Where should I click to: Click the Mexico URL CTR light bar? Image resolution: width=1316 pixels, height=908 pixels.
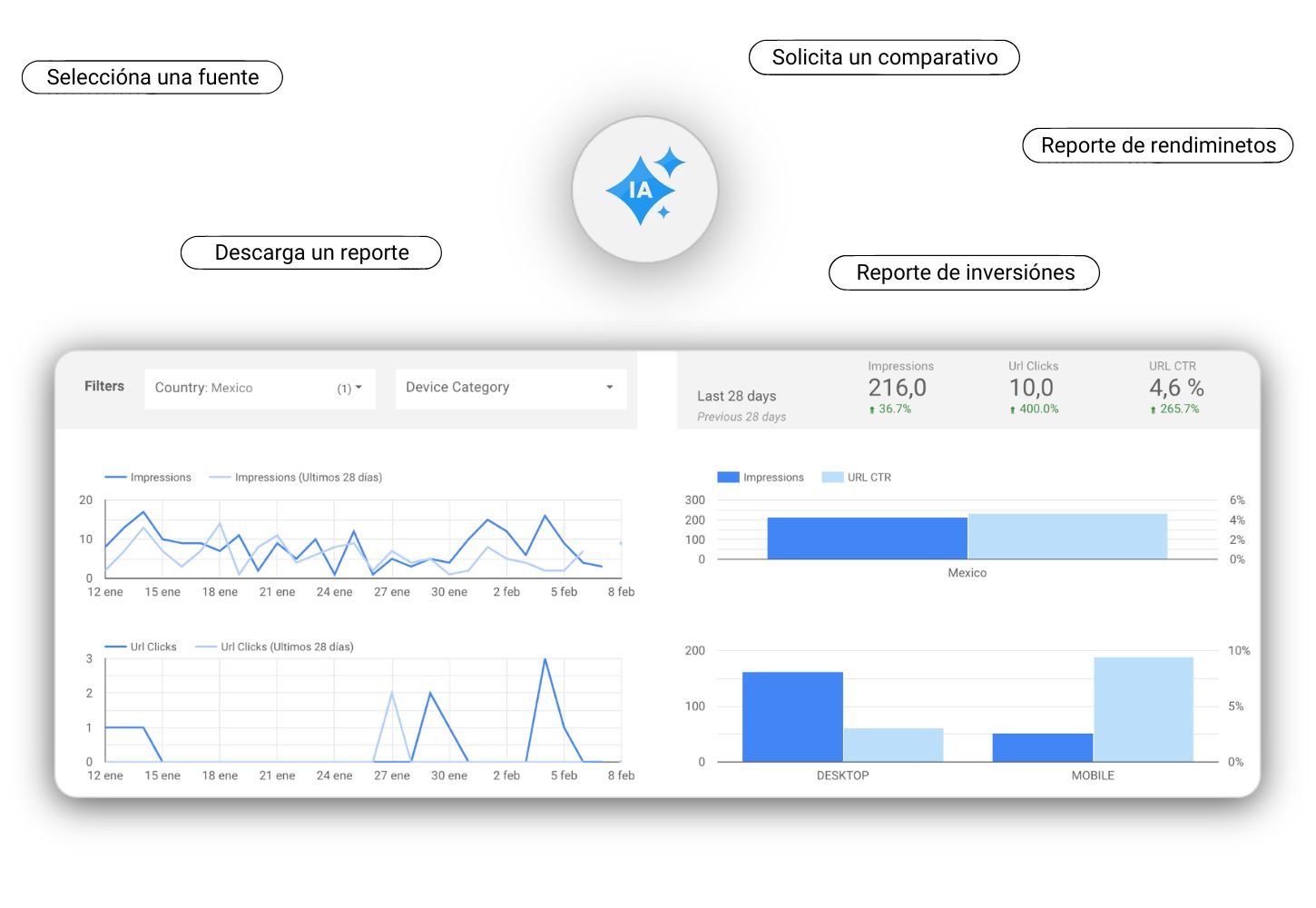[x=1067, y=537]
